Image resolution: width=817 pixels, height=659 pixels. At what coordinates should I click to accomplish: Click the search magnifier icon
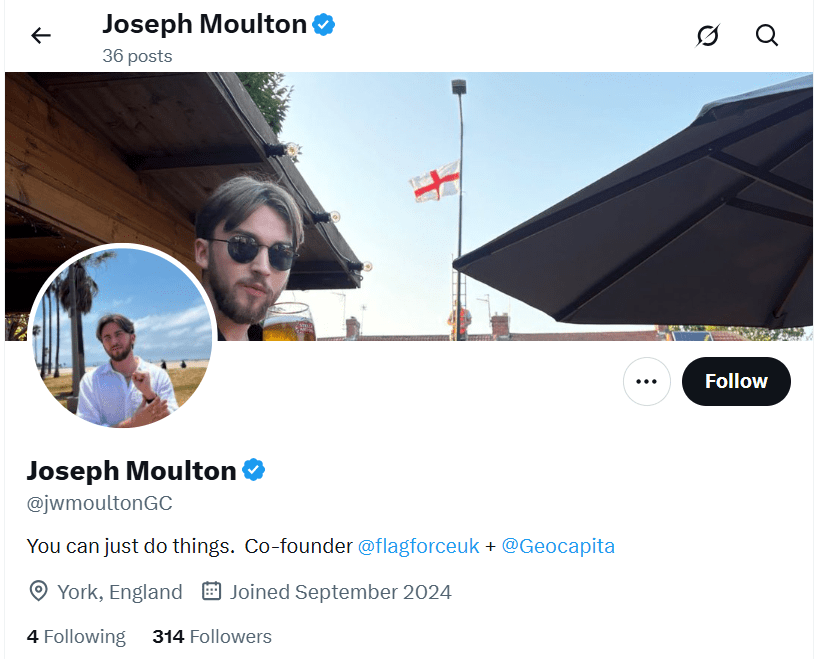767,36
